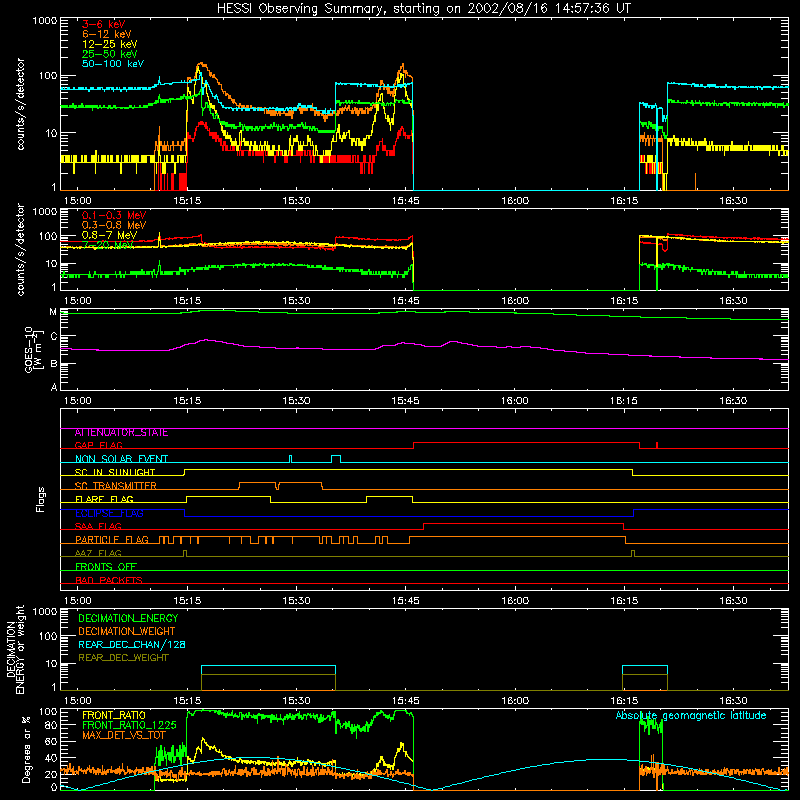Screen dimensions: 800x800
Task: Click the 'DECIMATION ENERGY or weight' axis label
Action: 15,649
